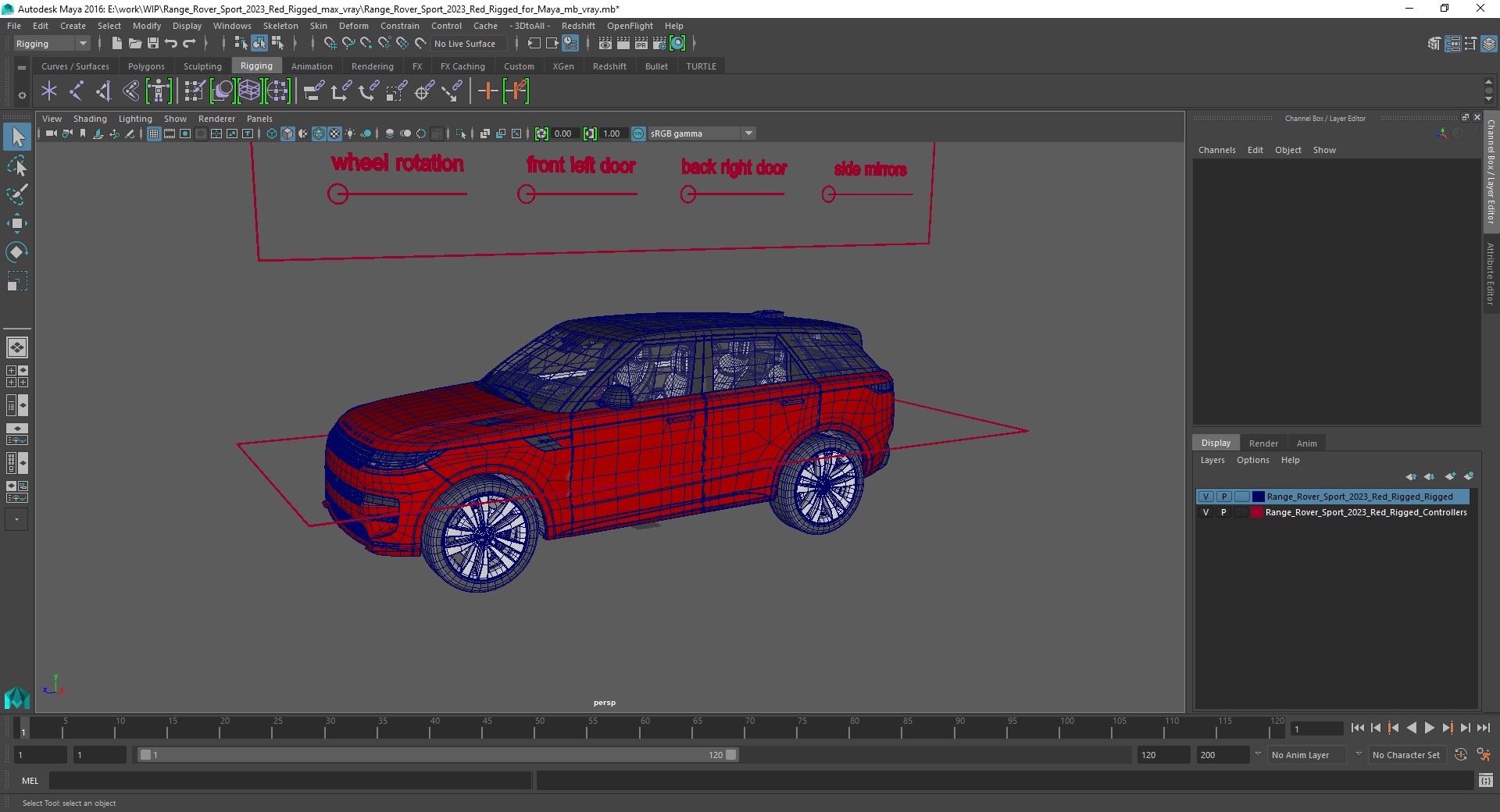This screenshot has width=1500, height=812.
Task: Open the shelf options gear menu
Action: pos(22,95)
